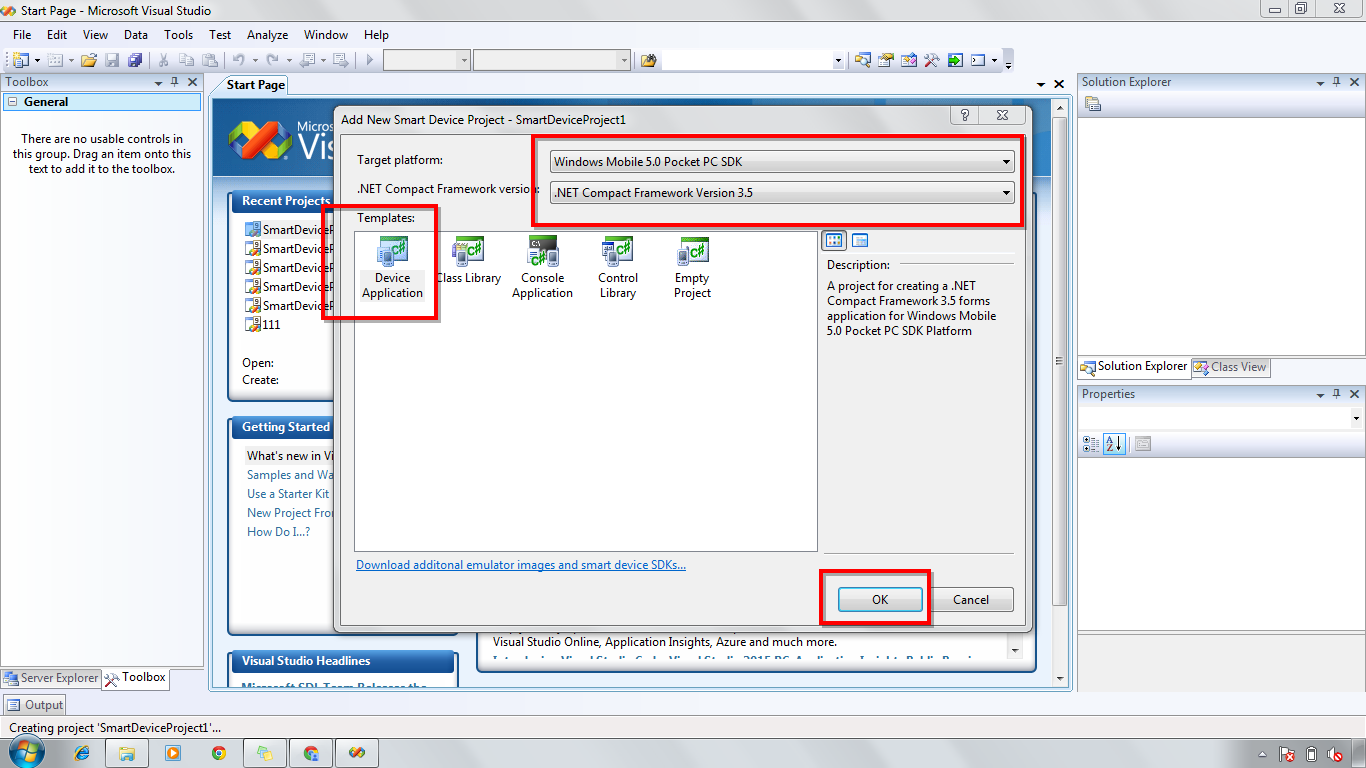Open Download additional emulator images link
This screenshot has width=1366, height=768.
point(521,565)
